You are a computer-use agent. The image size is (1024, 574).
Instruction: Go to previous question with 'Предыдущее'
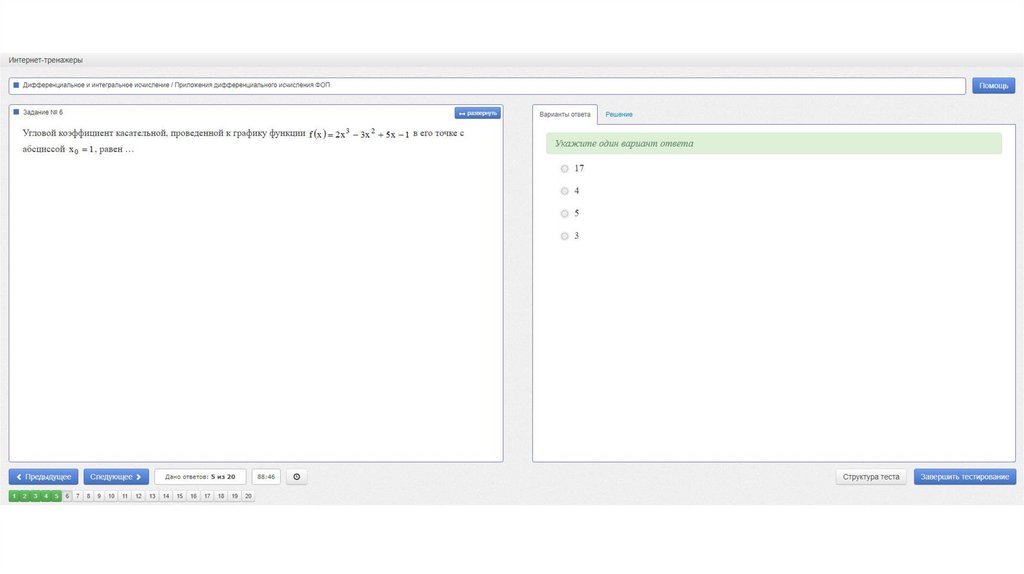click(x=44, y=477)
